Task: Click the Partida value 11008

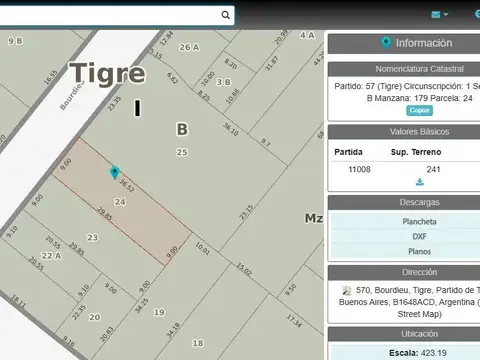Action: (x=359, y=169)
